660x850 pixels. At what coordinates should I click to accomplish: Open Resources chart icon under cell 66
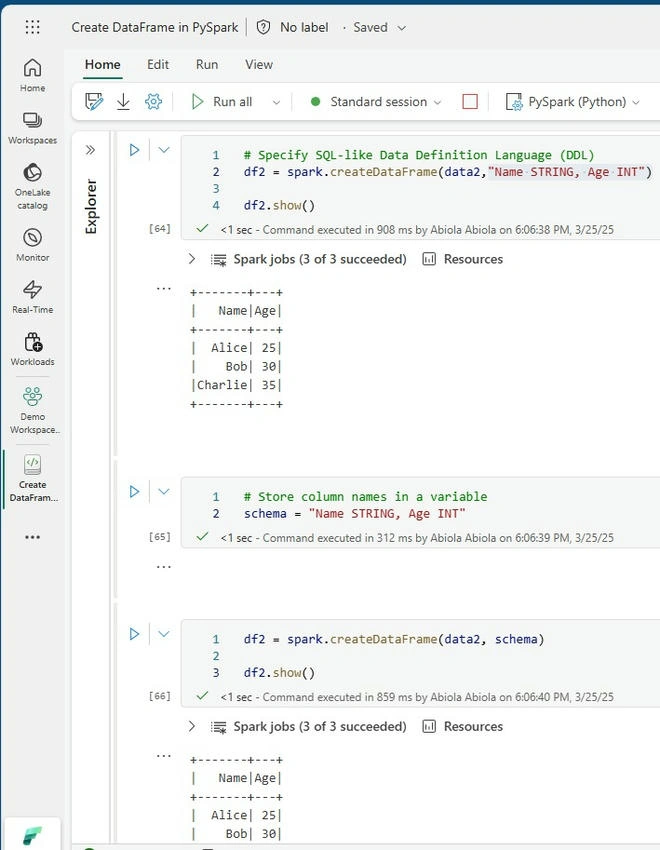pos(429,726)
